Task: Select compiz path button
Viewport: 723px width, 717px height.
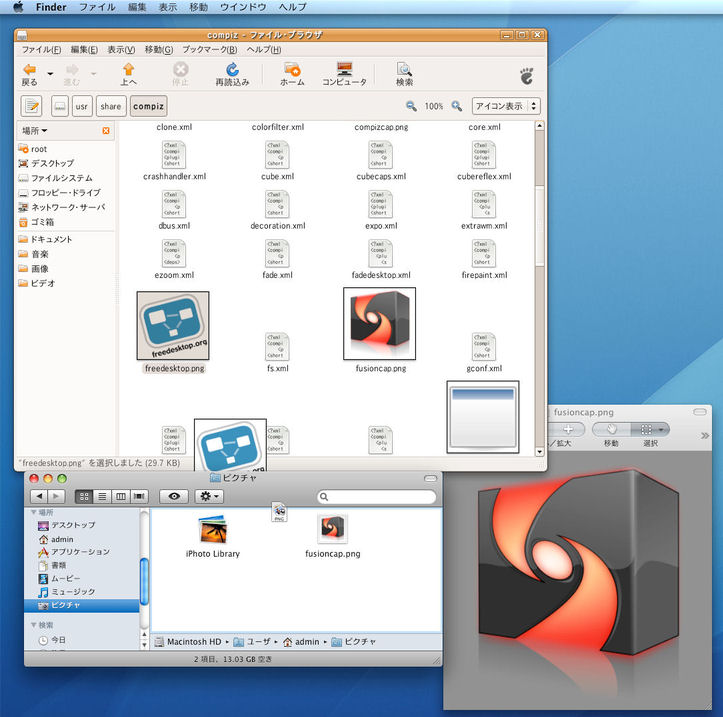Action: [148, 106]
